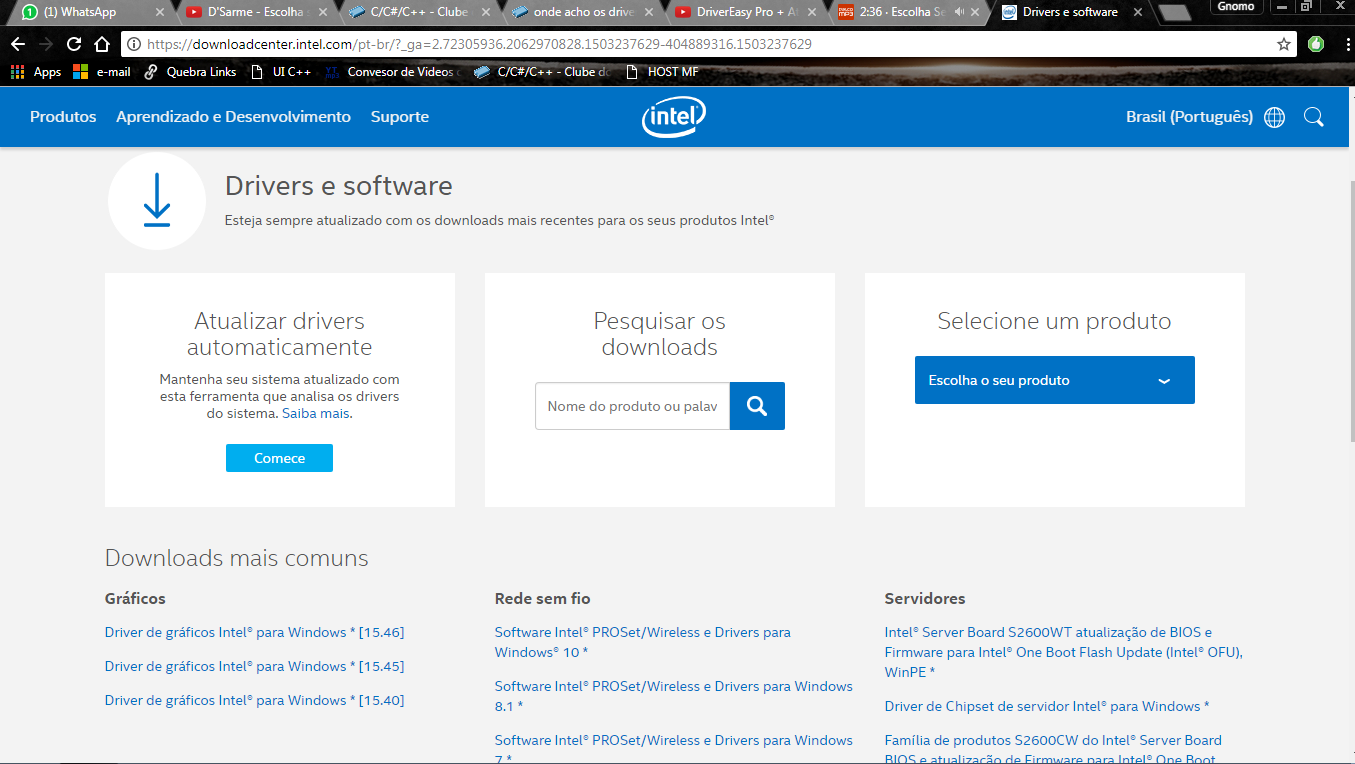The width and height of the screenshot is (1355, 764).
Task: Click the Downloads mais comuns heading
Action: coord(236,558)
